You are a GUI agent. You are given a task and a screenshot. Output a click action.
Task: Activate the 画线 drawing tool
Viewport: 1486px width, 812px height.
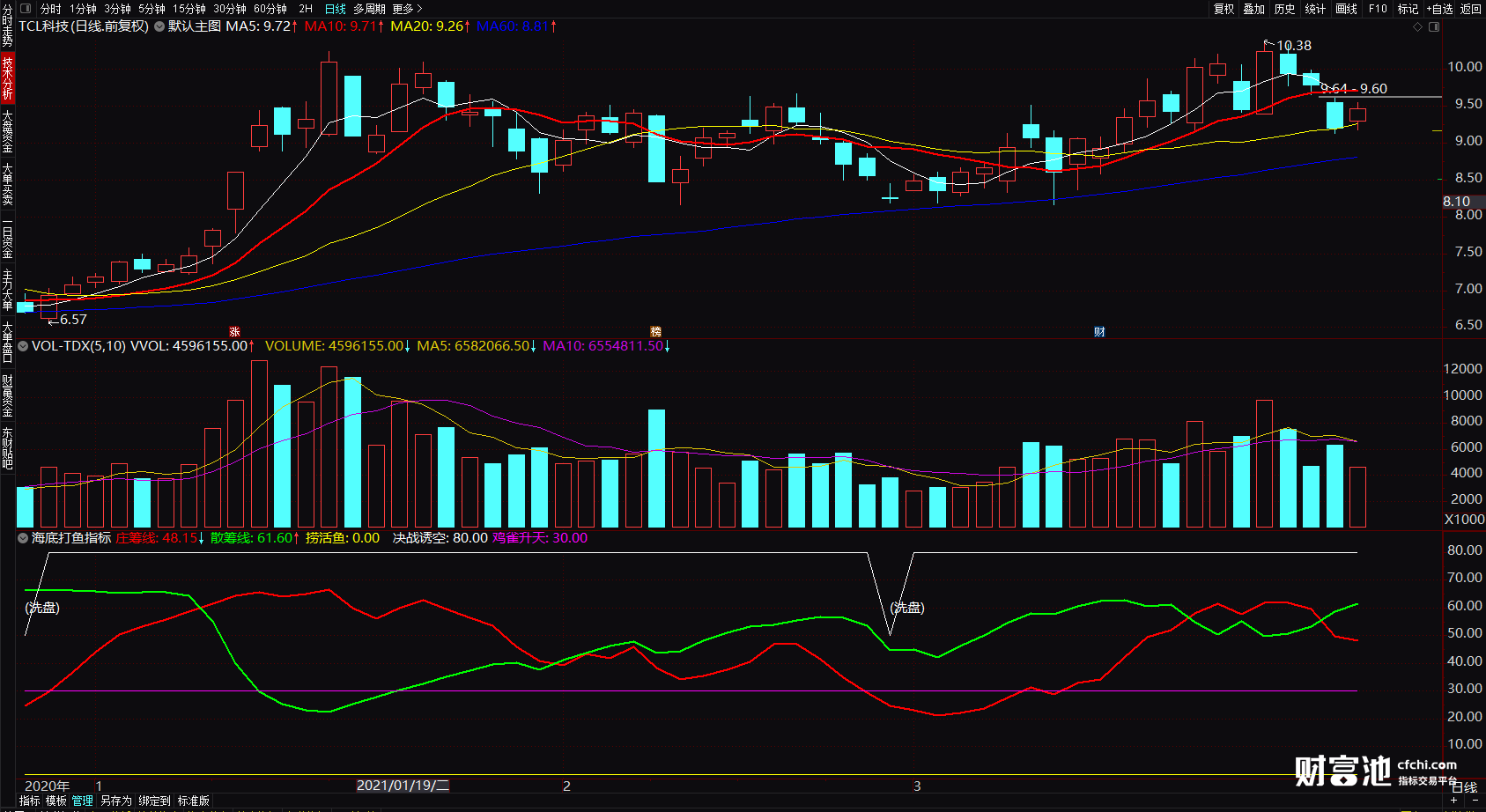tap(1346, 9)
